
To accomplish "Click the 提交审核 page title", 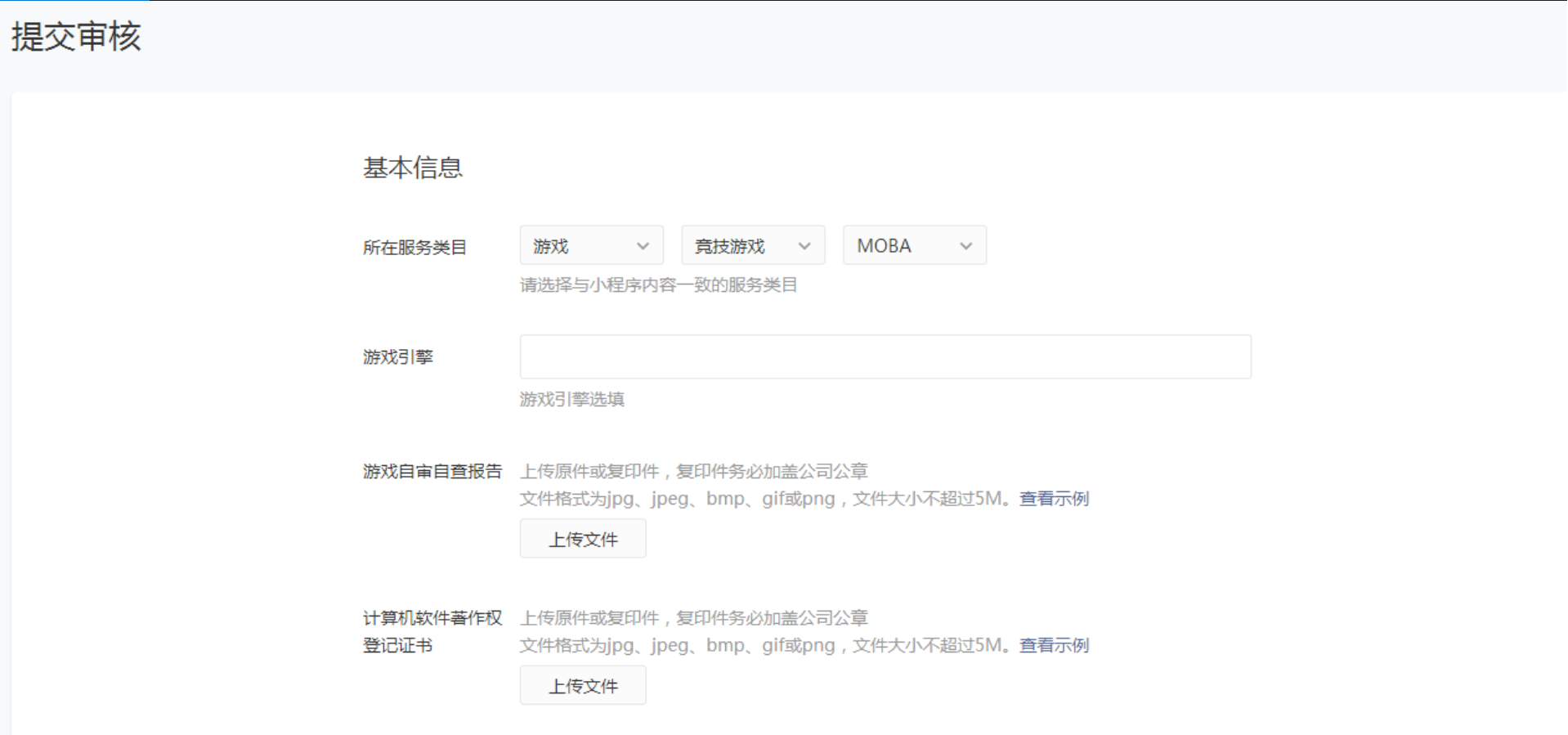I will (76, 37).
